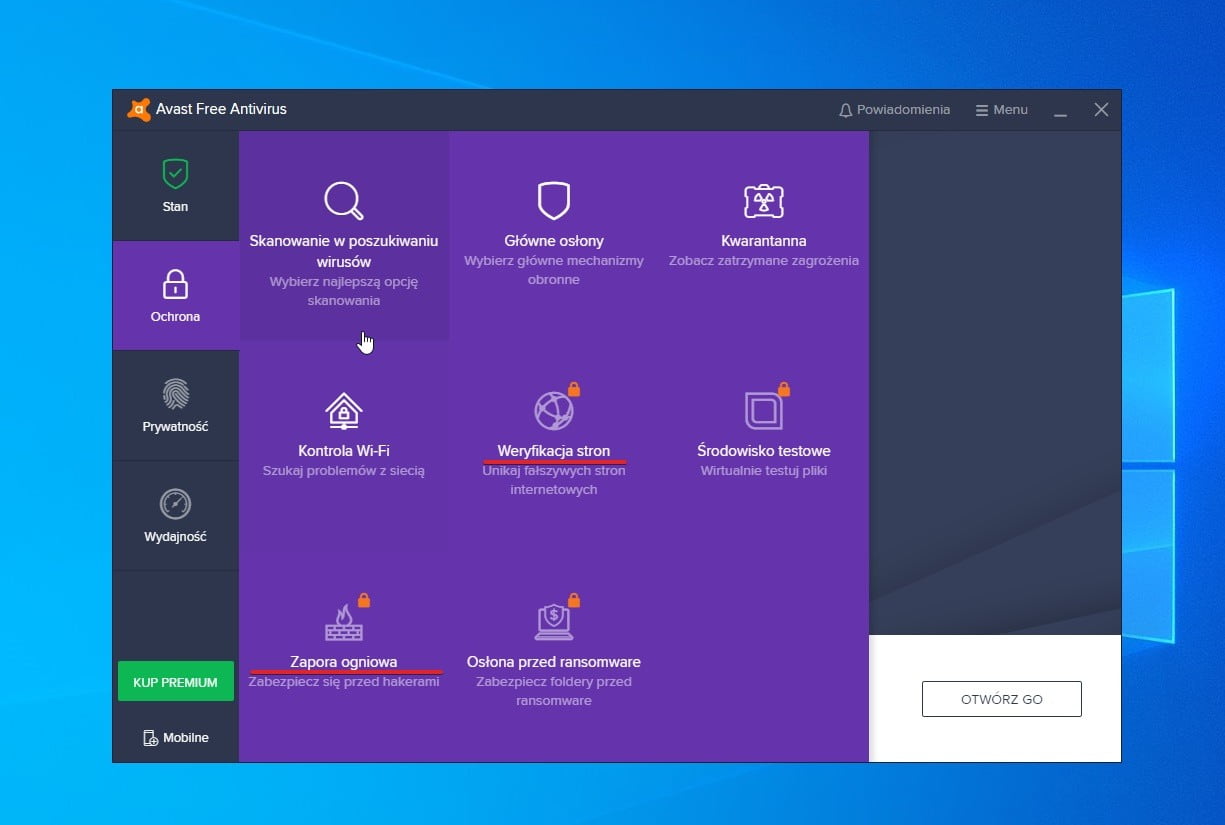1225x825 pixels.
Task: Click the Weryfikacja stron globe icon
Action: pyautogui.click(x=553, y=410)
